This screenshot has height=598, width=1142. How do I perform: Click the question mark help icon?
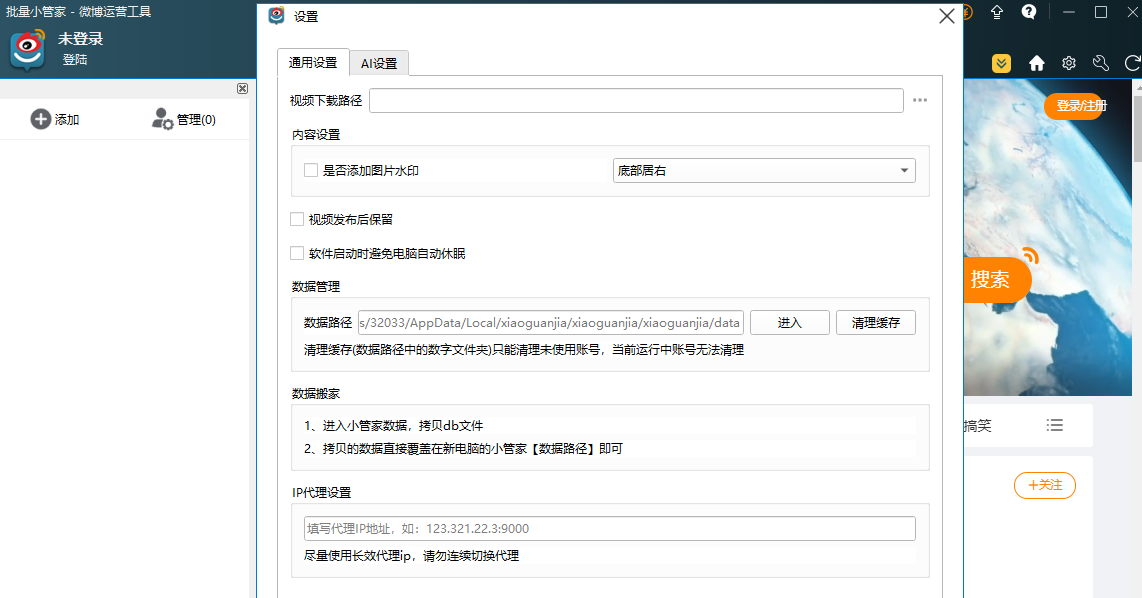pos(1029,12)
